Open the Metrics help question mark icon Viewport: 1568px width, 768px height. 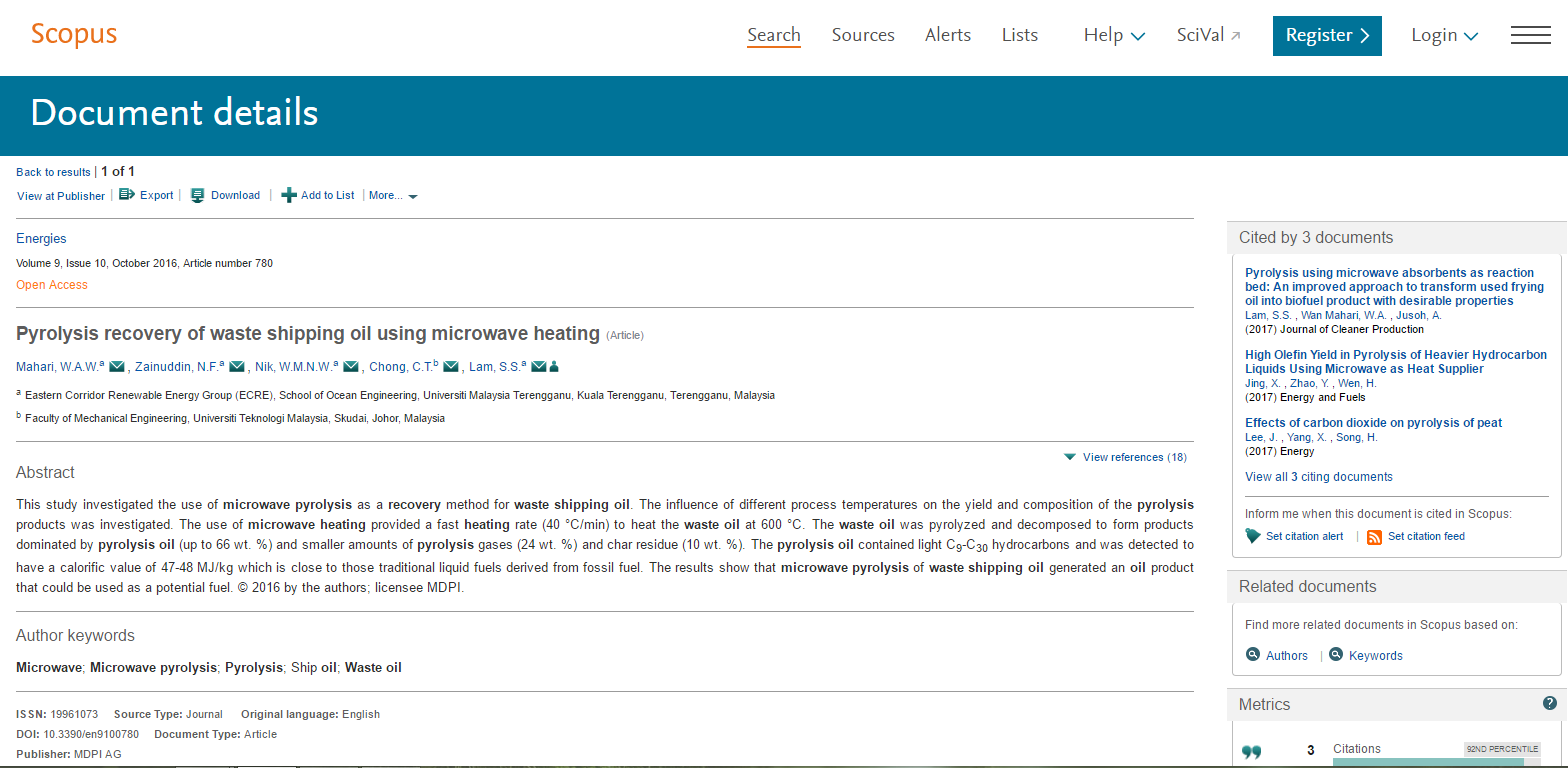(x=1550, y=704)
